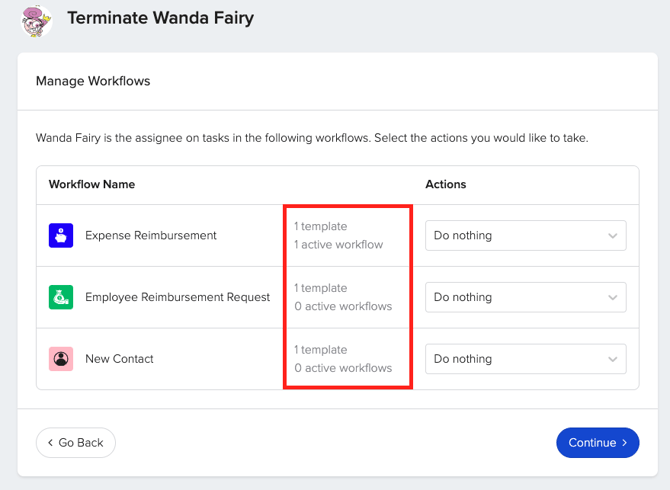Viewport: 670px width, 490px height.
Task: Click the New Contact workflow name
Action: (119, 359)
